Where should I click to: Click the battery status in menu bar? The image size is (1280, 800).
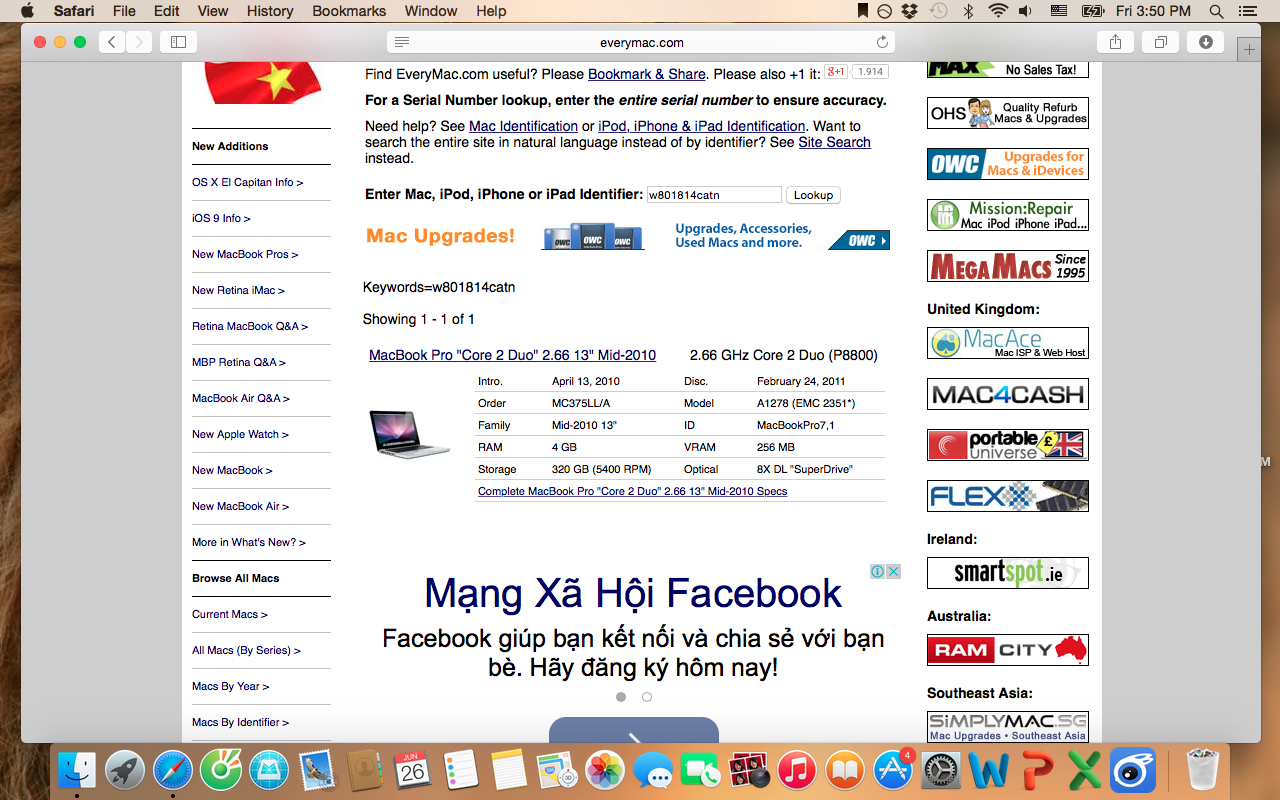pyautogui.click(x=1093, y=11)
